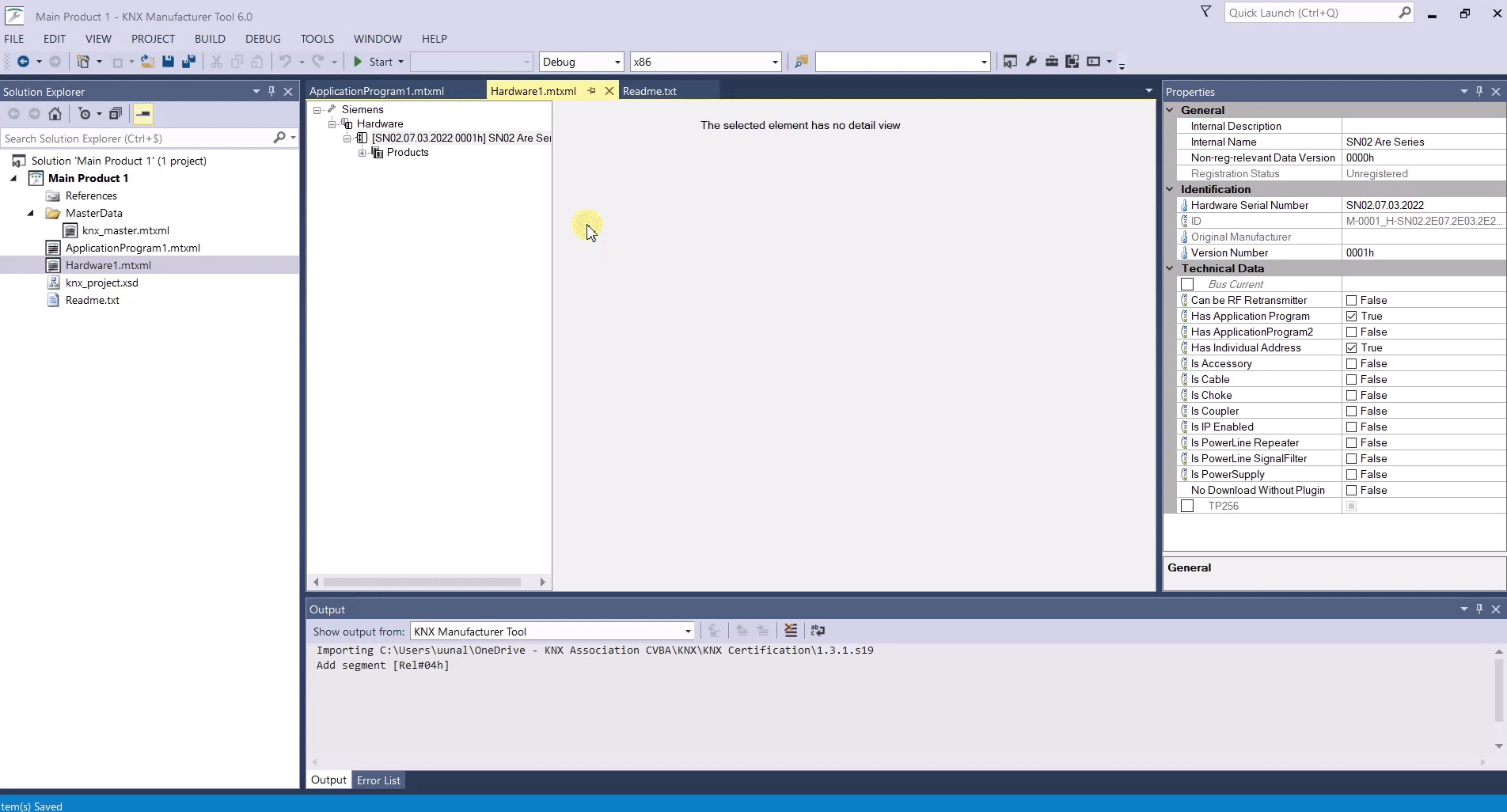
Task: Select knx_master.mtxml in Solution Explorer
Action: click(x=125, y=230)
